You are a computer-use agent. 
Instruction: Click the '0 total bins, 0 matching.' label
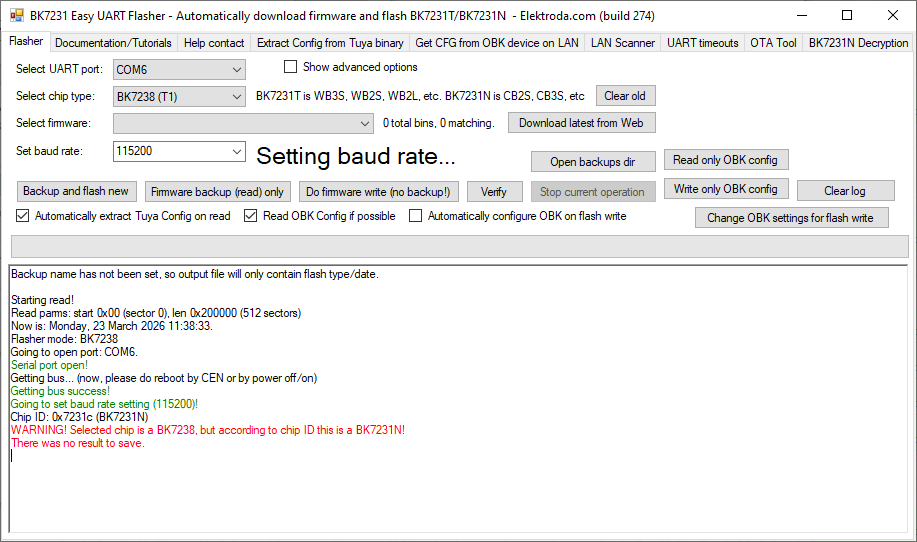tap(439, 123)
